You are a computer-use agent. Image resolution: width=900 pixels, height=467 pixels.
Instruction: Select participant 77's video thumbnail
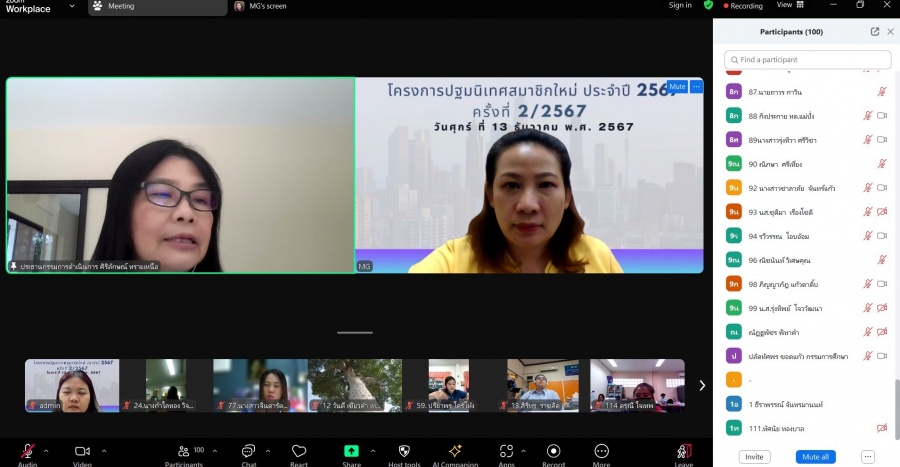pos(260,386)
